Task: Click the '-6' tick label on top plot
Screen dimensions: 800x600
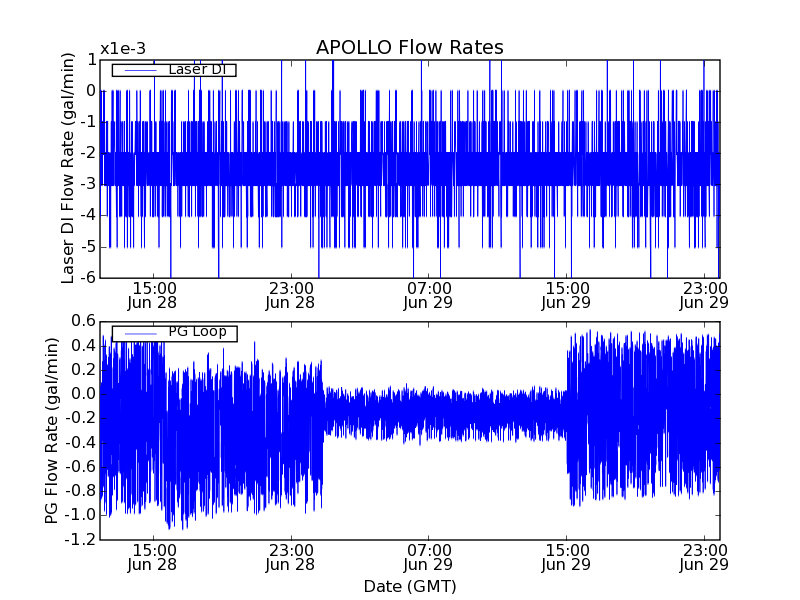Action: tap(86, 277)
